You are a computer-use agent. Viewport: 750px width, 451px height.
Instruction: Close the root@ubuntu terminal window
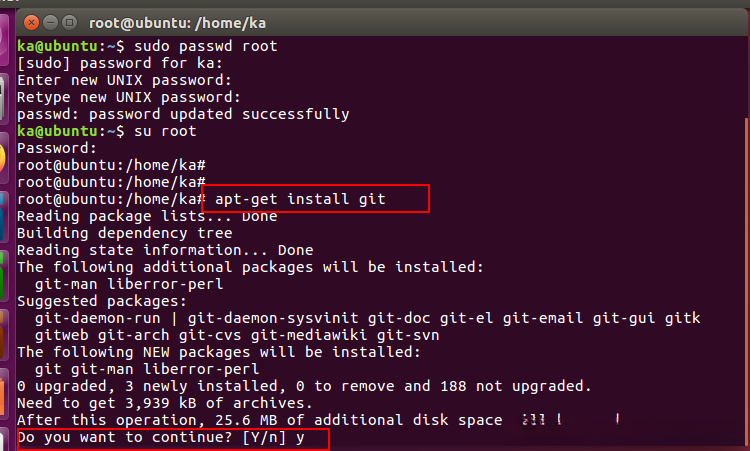(30, 21)
